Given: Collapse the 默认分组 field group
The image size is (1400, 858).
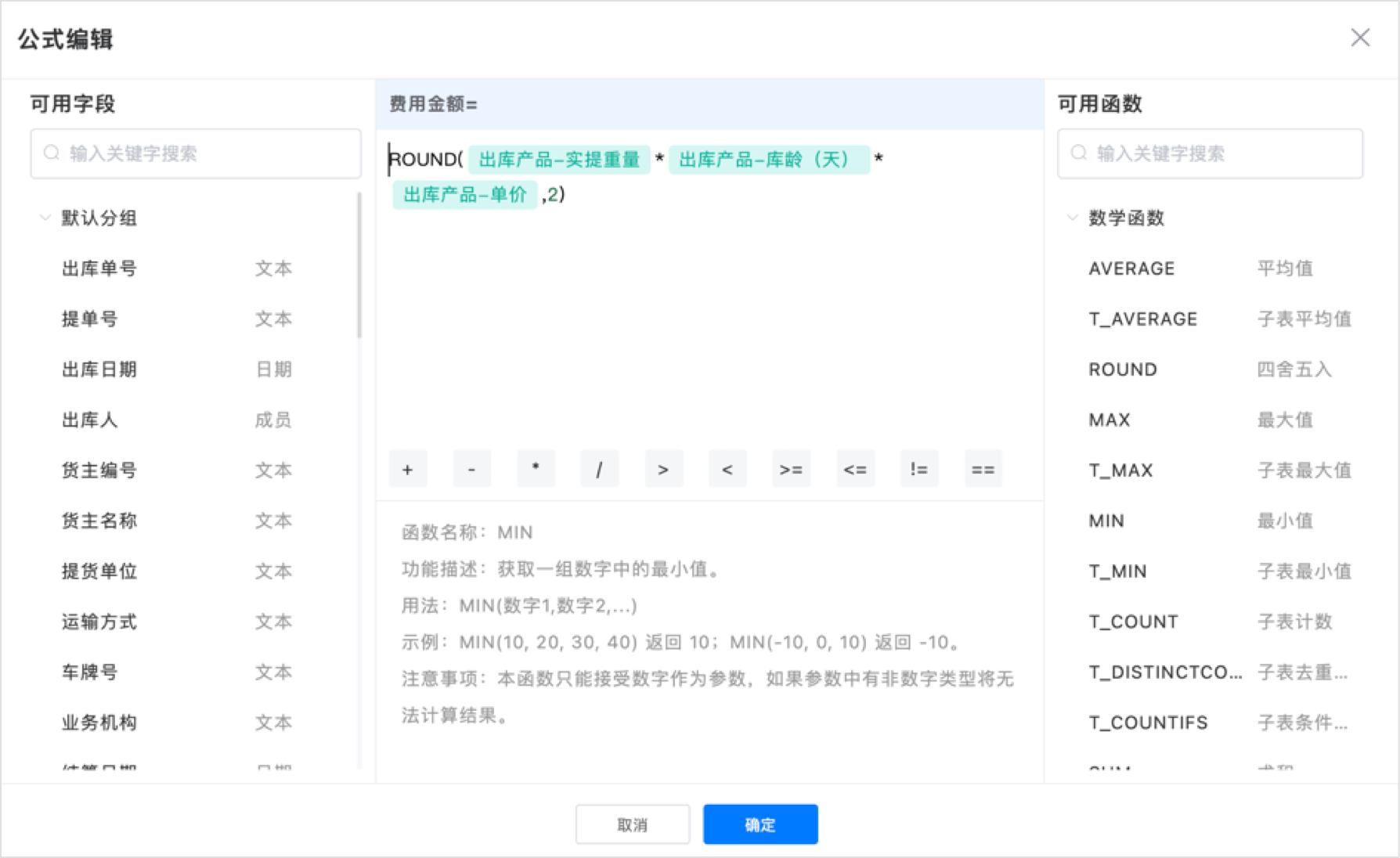Looking at the screenshot, I should point(45,218).
